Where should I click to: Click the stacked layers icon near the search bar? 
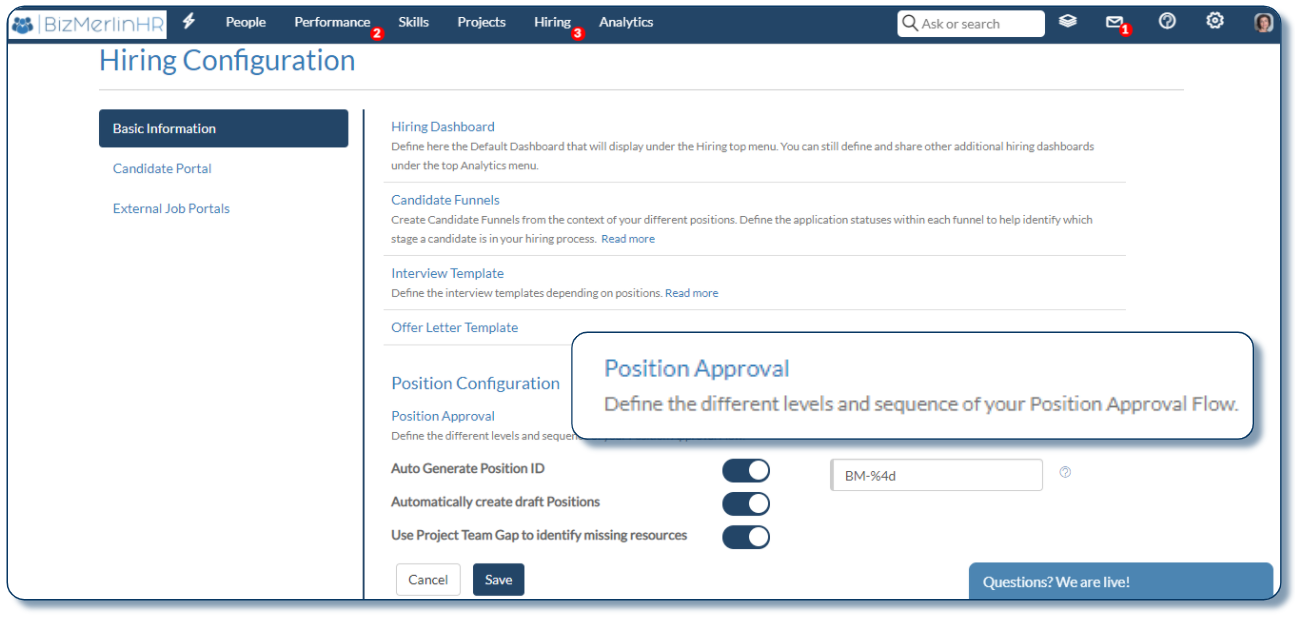pyautogui.click(x=1068, y=20)
